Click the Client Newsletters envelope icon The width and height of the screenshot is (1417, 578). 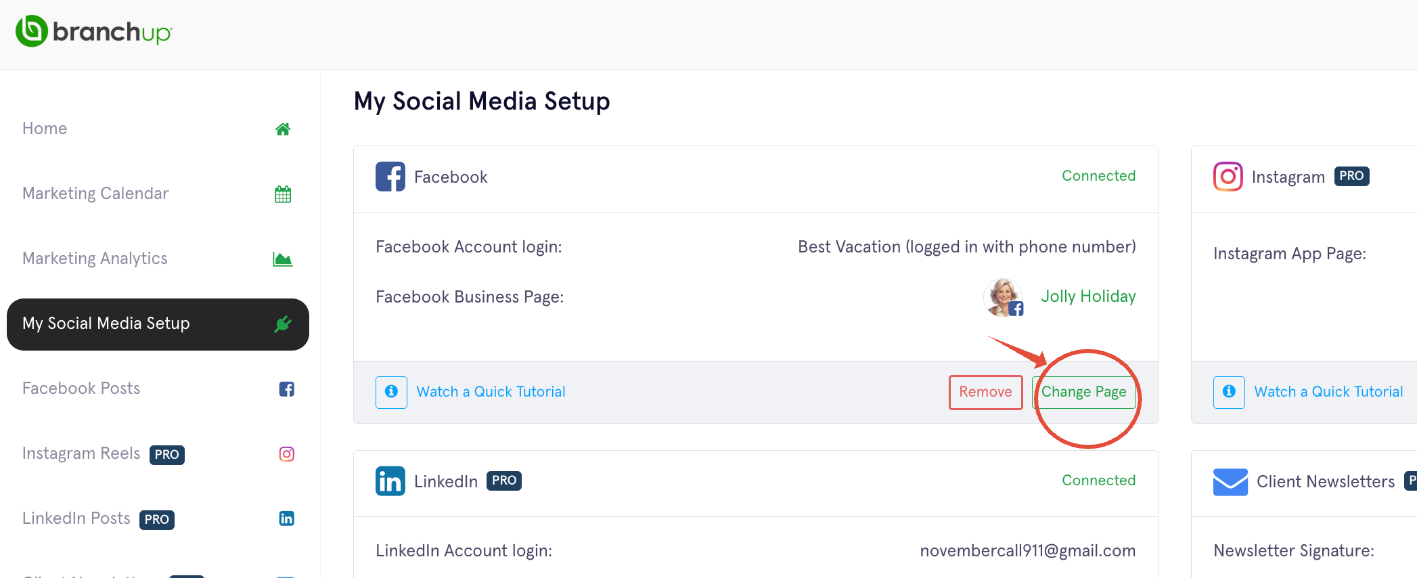[1230, 482]
